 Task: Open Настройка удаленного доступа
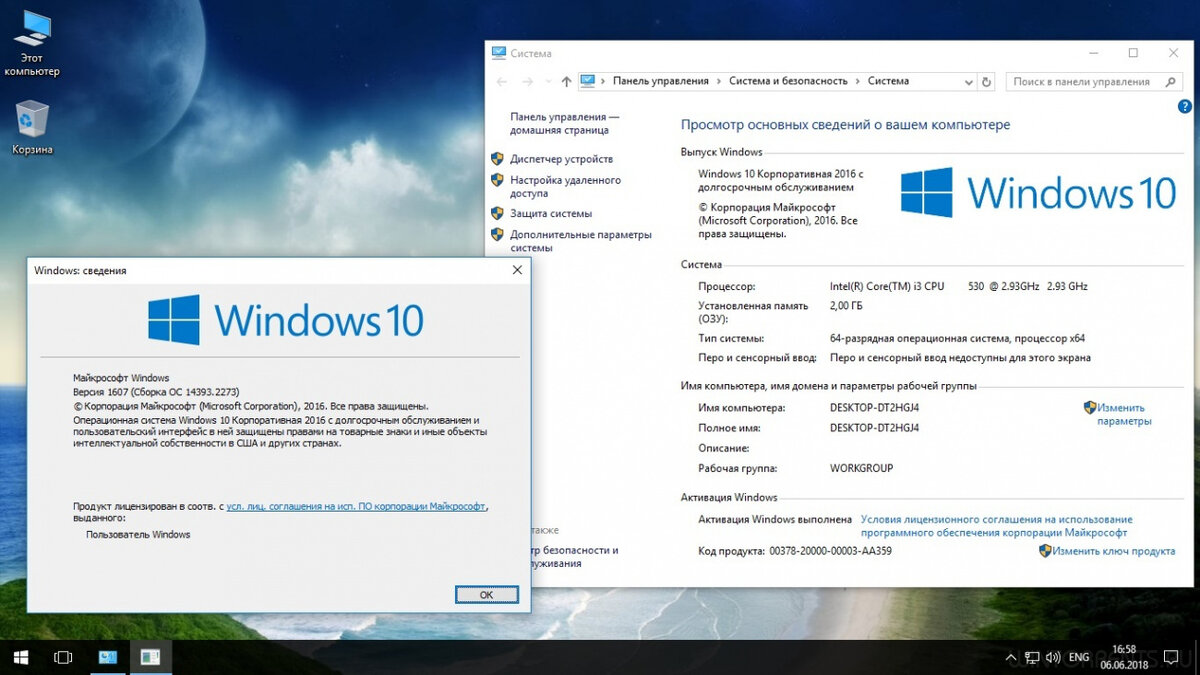pos(565,187)
